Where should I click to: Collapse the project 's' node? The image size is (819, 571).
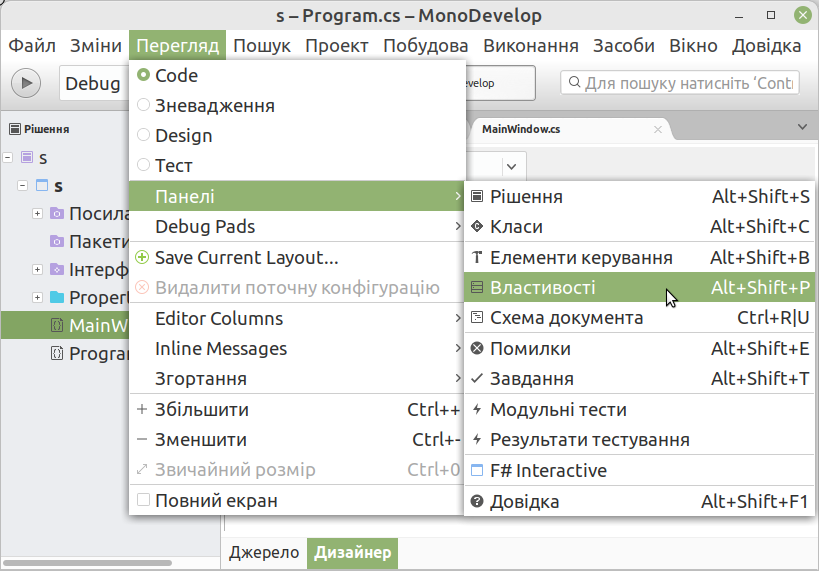(22, 185)
